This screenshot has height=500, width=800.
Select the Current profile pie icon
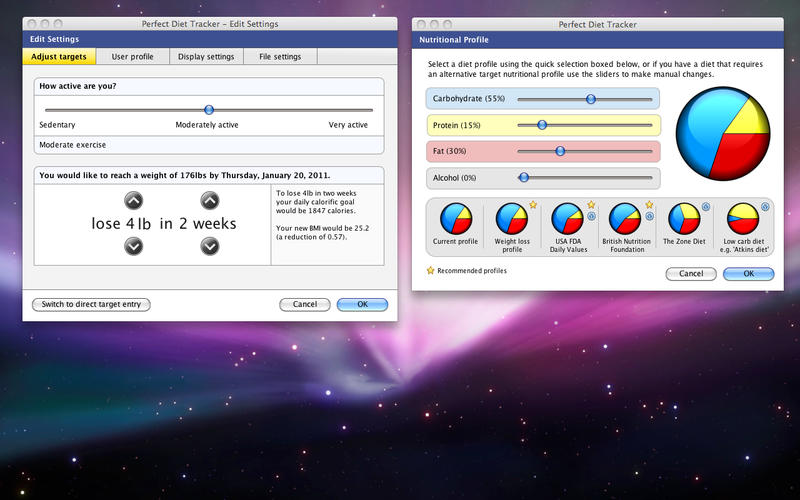pyautogui.click(x=456, y=218)
